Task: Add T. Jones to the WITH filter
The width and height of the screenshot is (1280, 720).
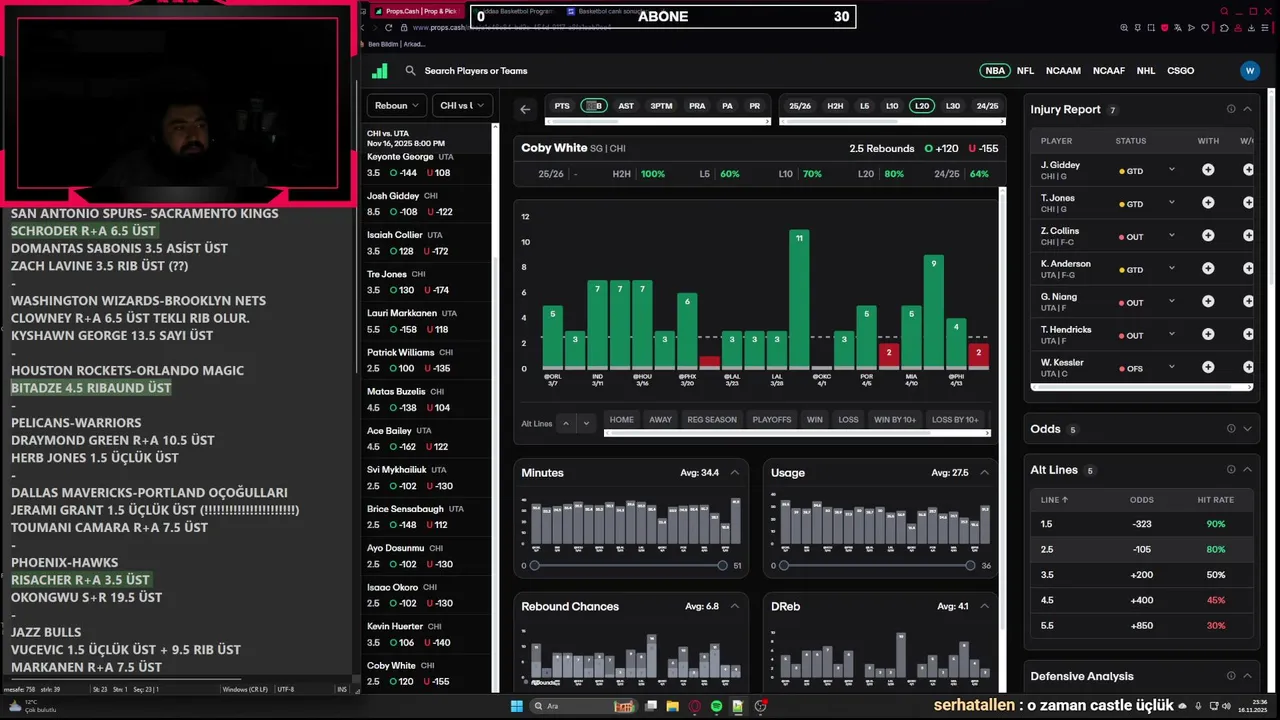Action: pyautogui.click(x=1208, y=203)
